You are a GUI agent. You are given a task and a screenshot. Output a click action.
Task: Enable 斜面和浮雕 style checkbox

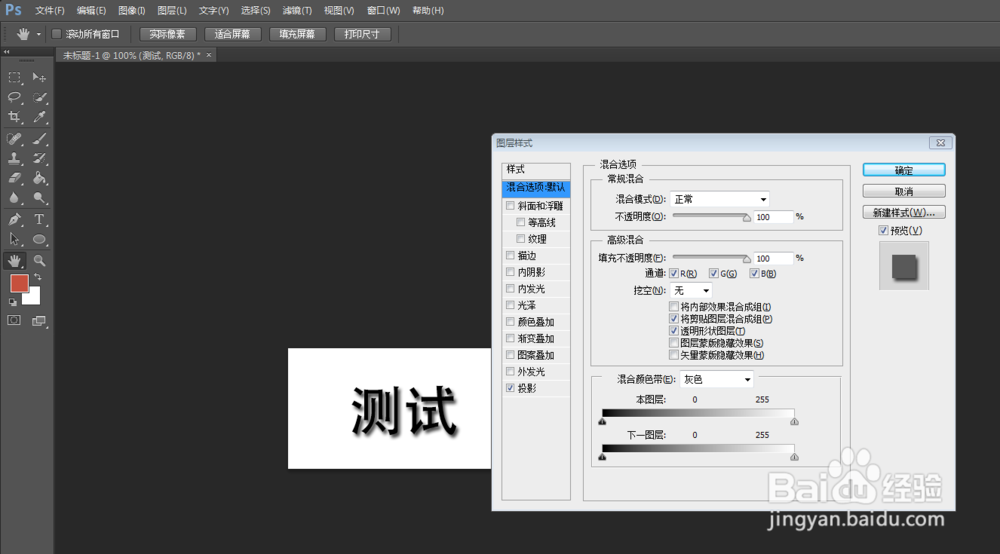click(510, 206)
